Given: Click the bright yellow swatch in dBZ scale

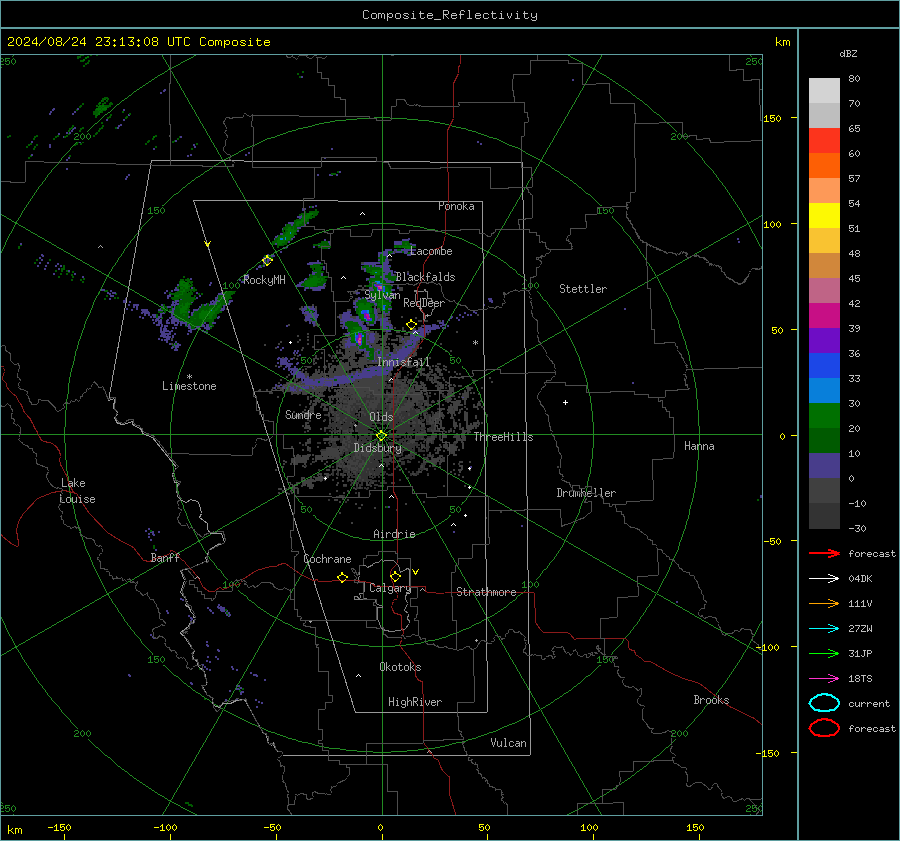Looking at the screenshot, I should pos(824,216).
